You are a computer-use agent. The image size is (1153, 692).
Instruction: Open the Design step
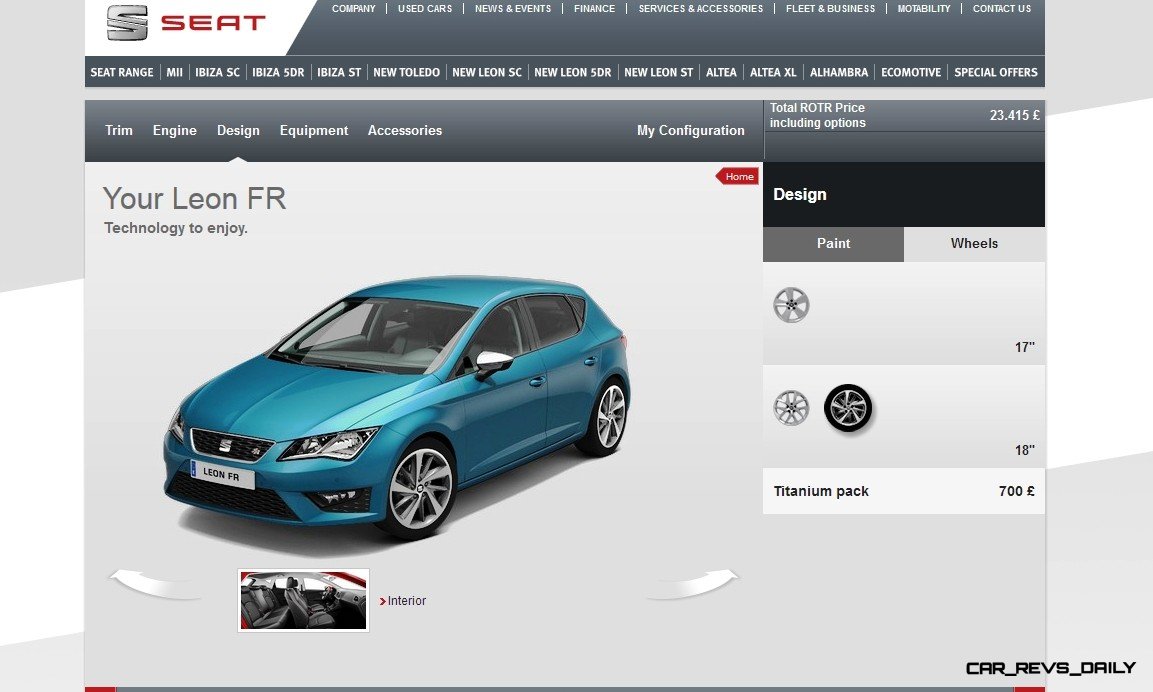pyautogui.click(x=238, y=130)
